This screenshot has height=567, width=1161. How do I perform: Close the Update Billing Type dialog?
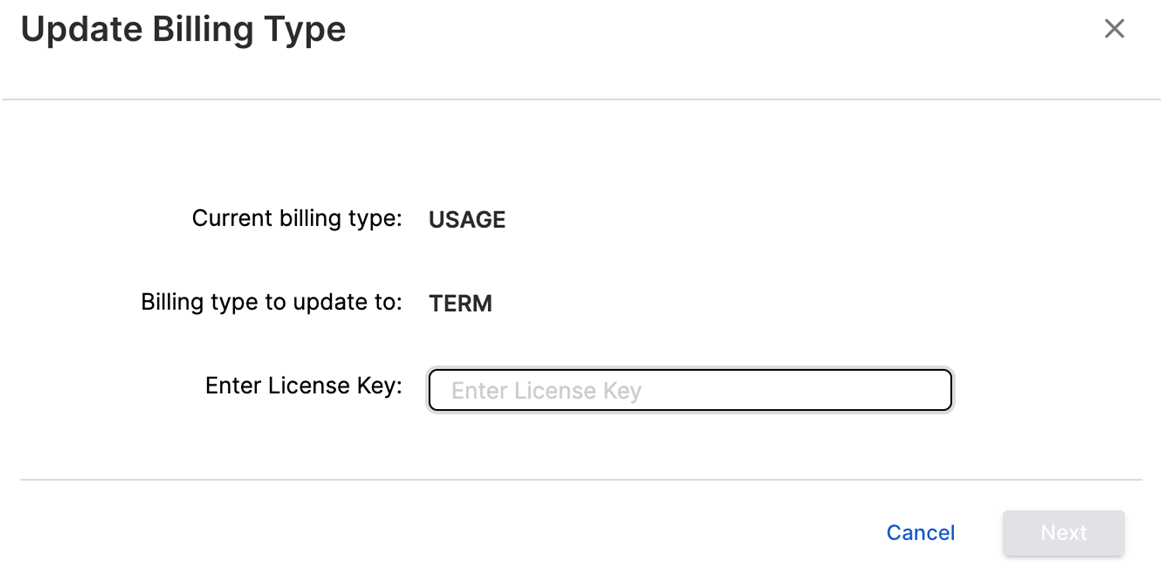pos(1114,29)
